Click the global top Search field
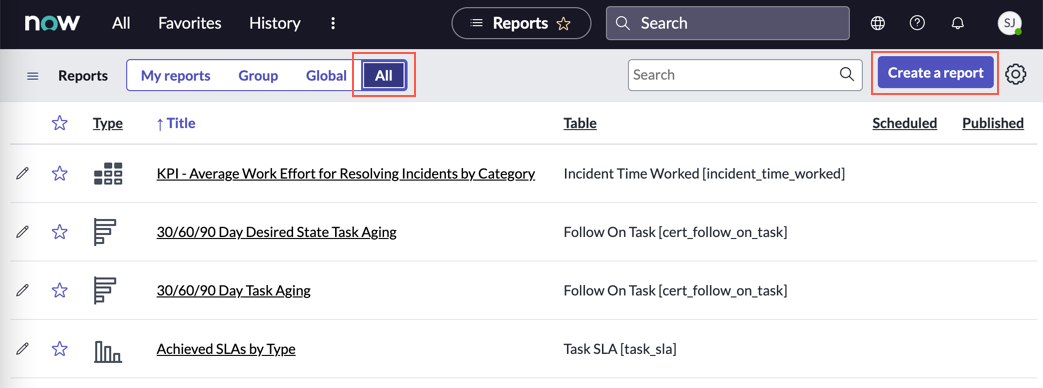Viewport: 1043px width, 388px height. [728, 23]
